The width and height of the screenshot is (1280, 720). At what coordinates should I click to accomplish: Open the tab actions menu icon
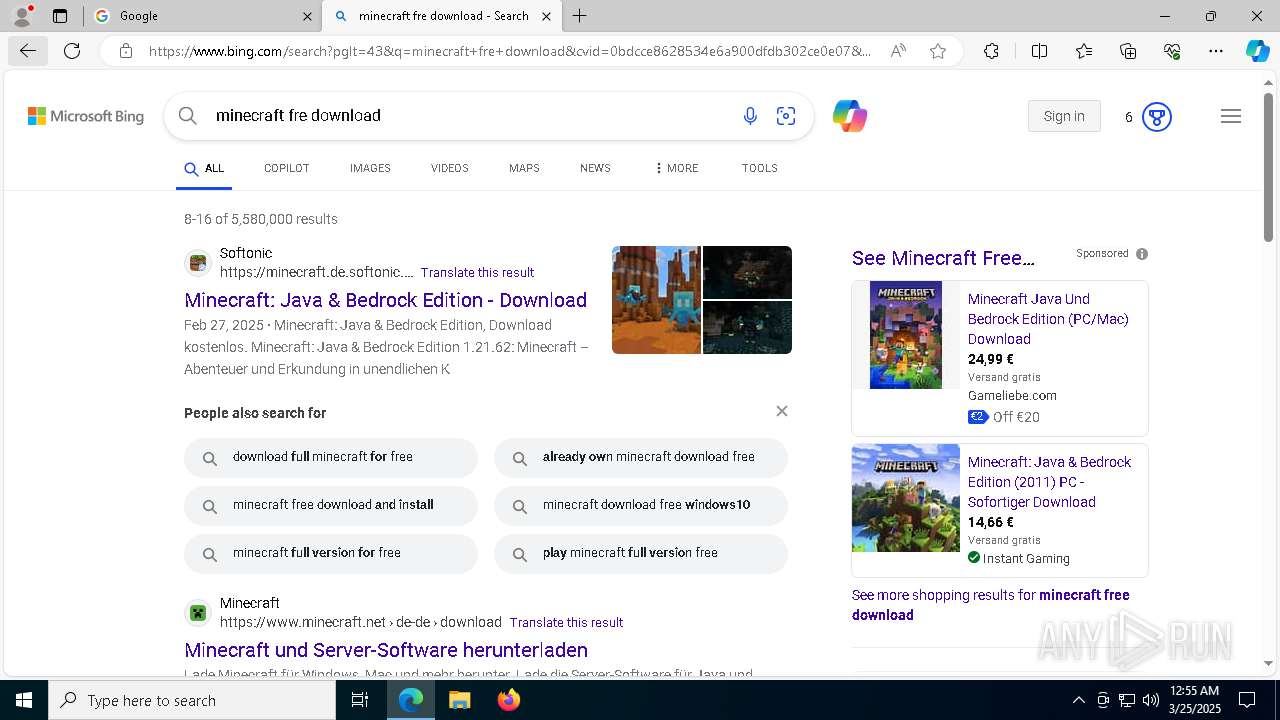coord(60,16)
